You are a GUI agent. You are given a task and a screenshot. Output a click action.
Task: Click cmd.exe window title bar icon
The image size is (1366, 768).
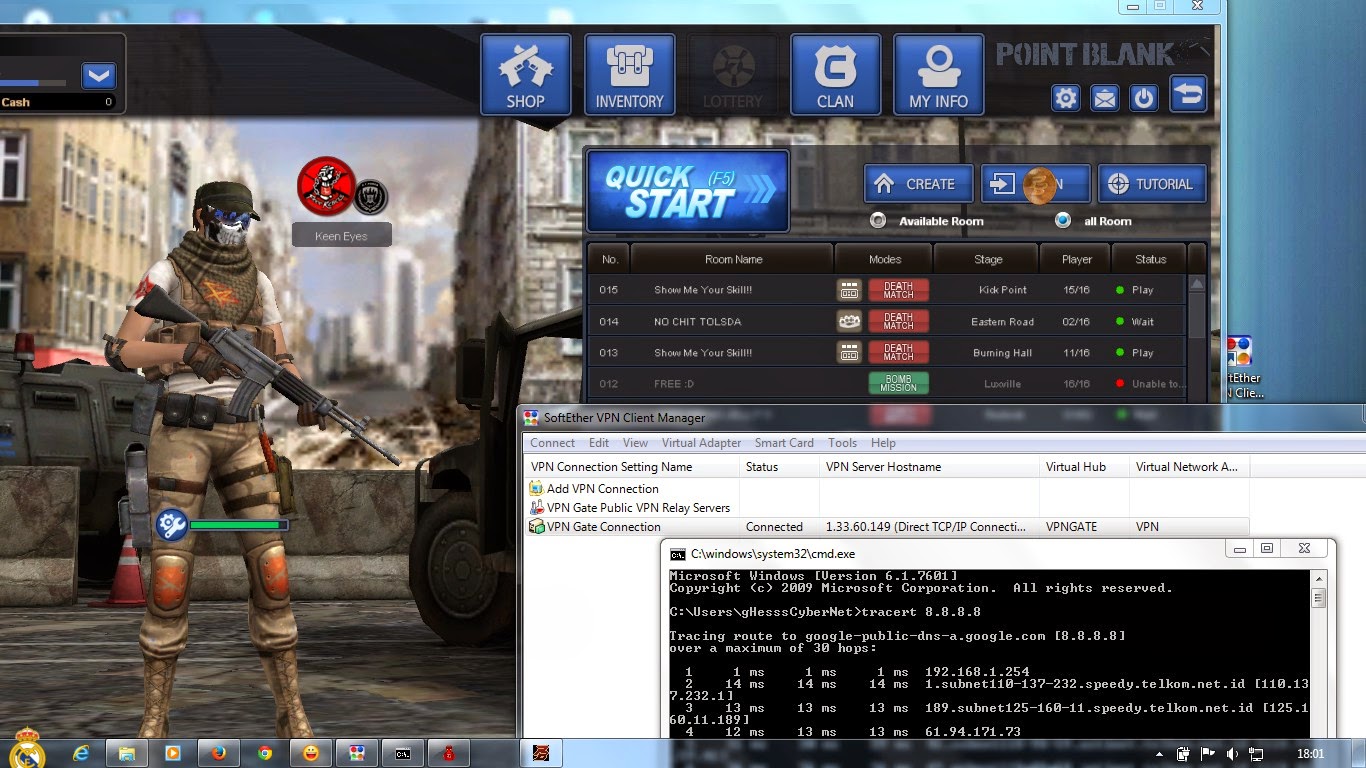677,554
